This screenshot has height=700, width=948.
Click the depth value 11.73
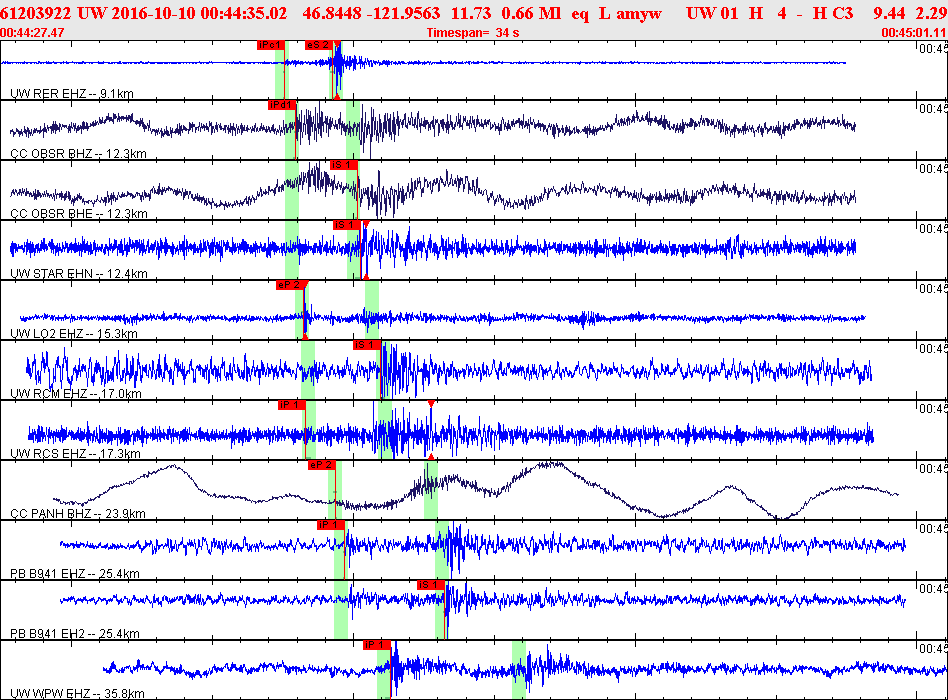click(470, 13)
